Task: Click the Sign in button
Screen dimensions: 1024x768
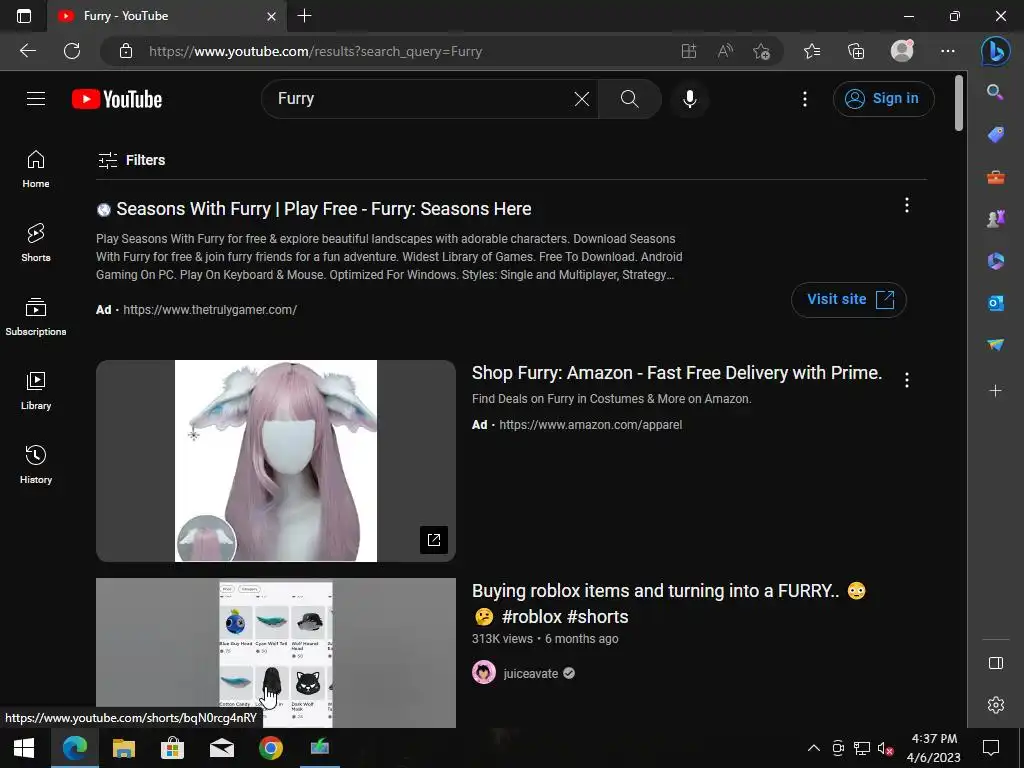Action: pyautogui.click(x=883, y=99)
